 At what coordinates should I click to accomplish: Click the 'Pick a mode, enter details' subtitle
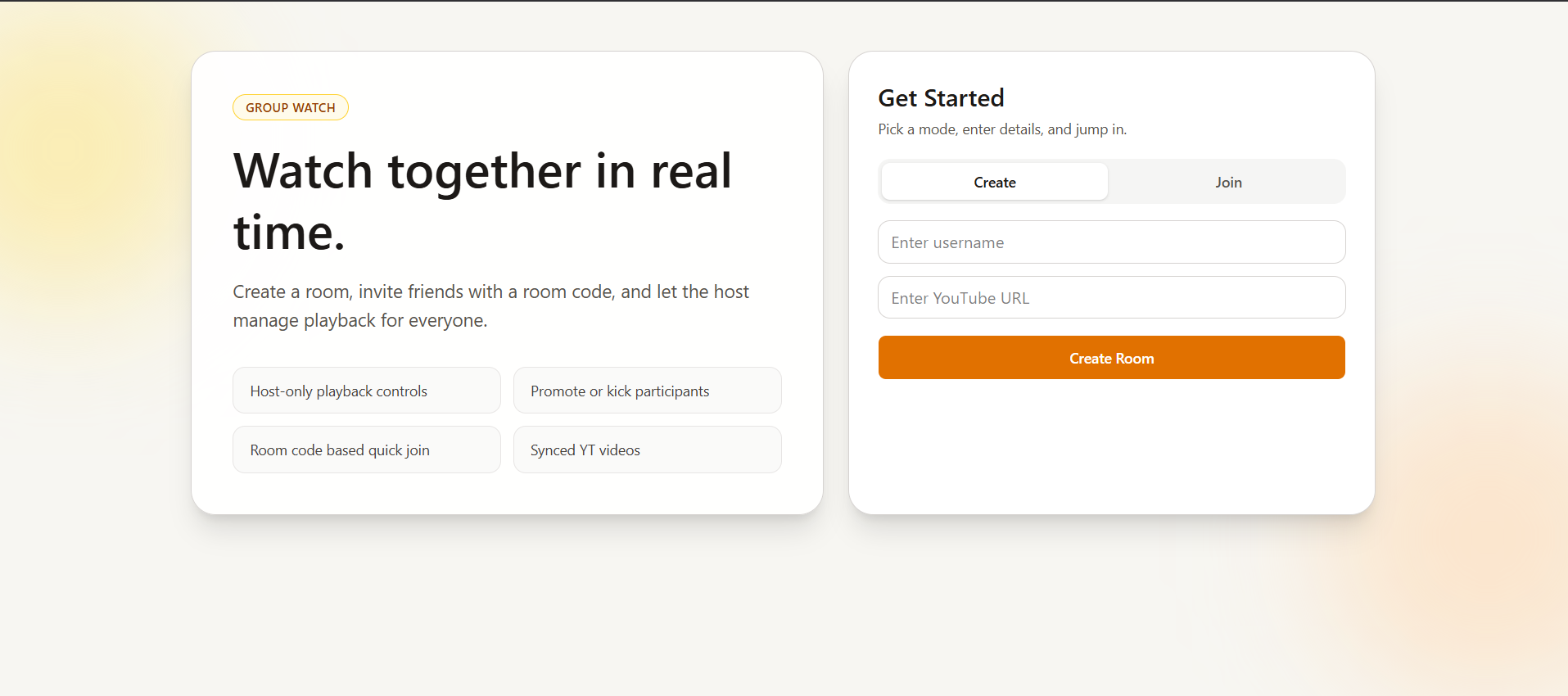coord(1002,129)
